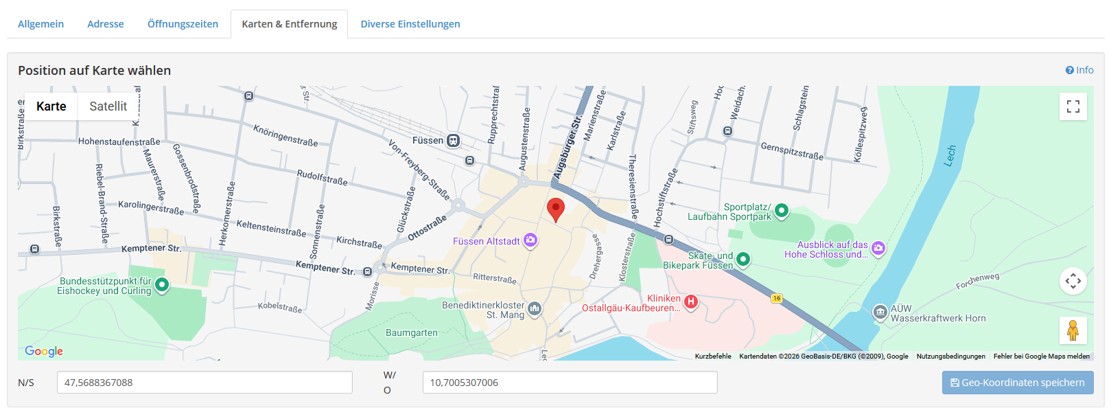Click the bus stop icon on Kemptener Str. near Morisse
This screenshot has height=419, width=1111.
pos(367,272)
